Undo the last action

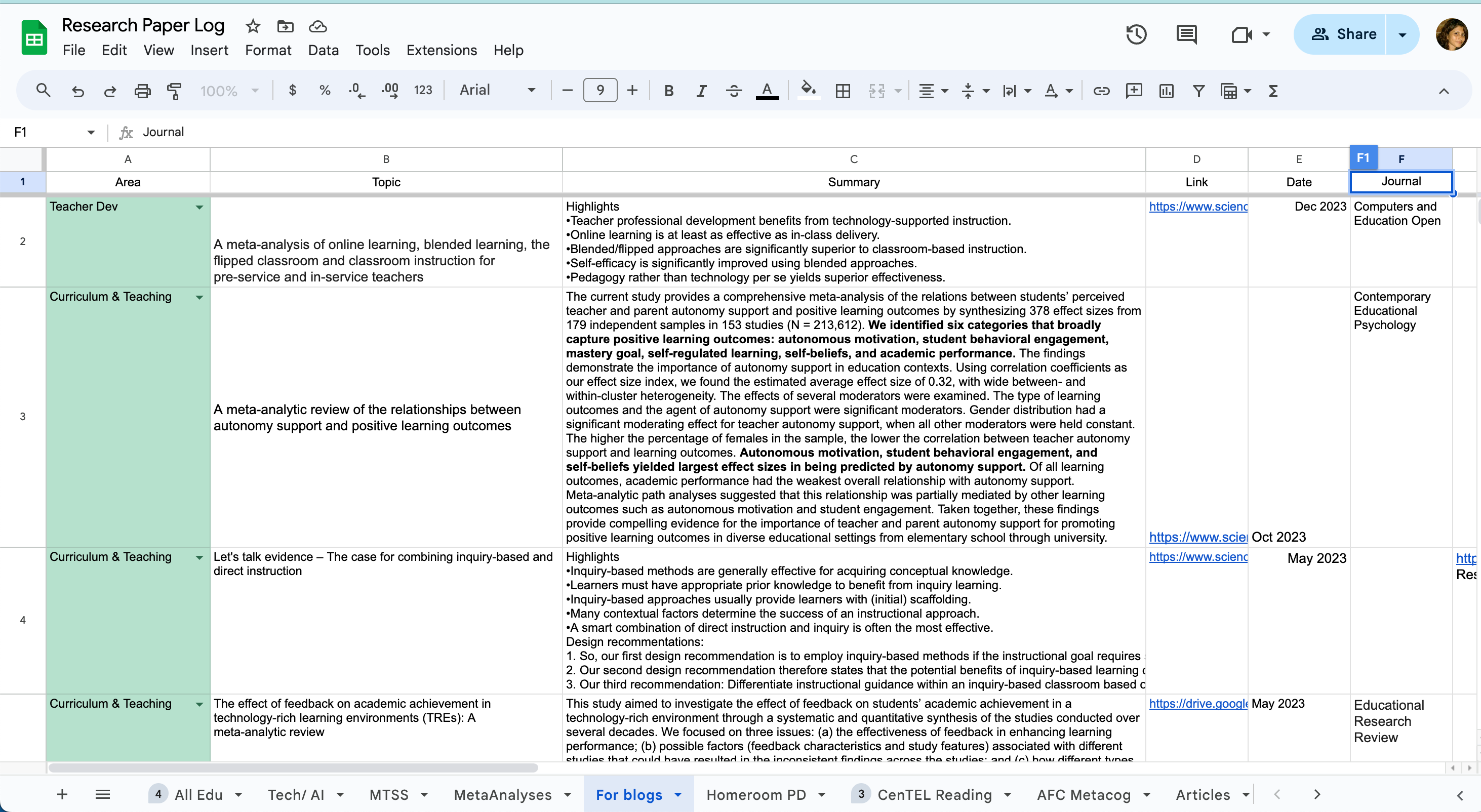[x=77, y=90]
